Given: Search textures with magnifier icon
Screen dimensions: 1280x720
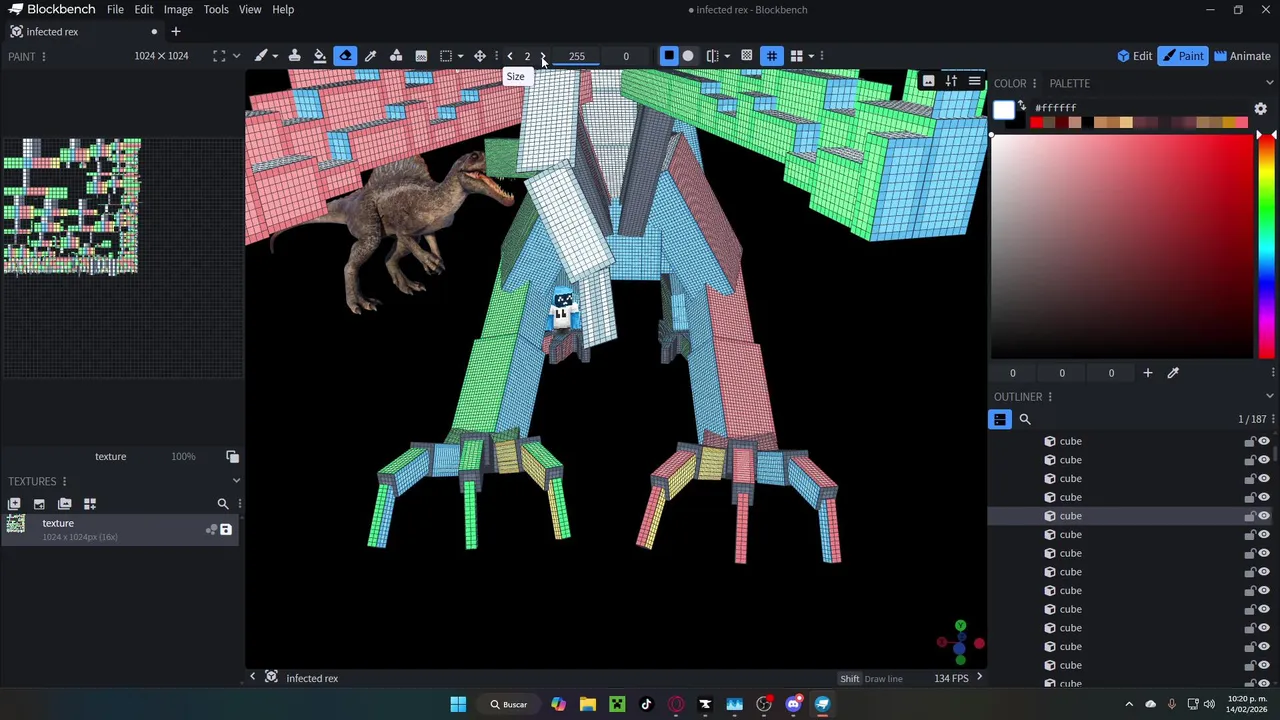Looking at the screenshot, I should click(223, 504).
